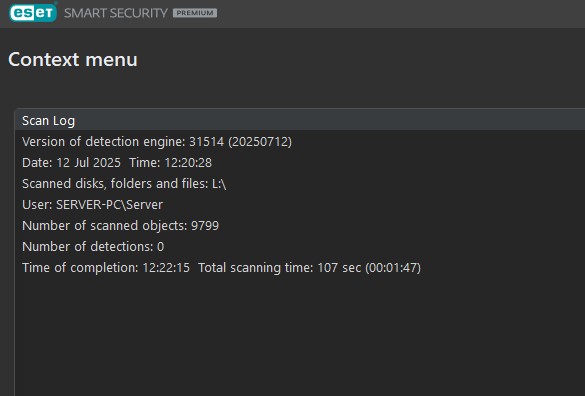Click the PREMIUM edition badge
This screenshot has width=585, height=396.
[x=195, y=13]
